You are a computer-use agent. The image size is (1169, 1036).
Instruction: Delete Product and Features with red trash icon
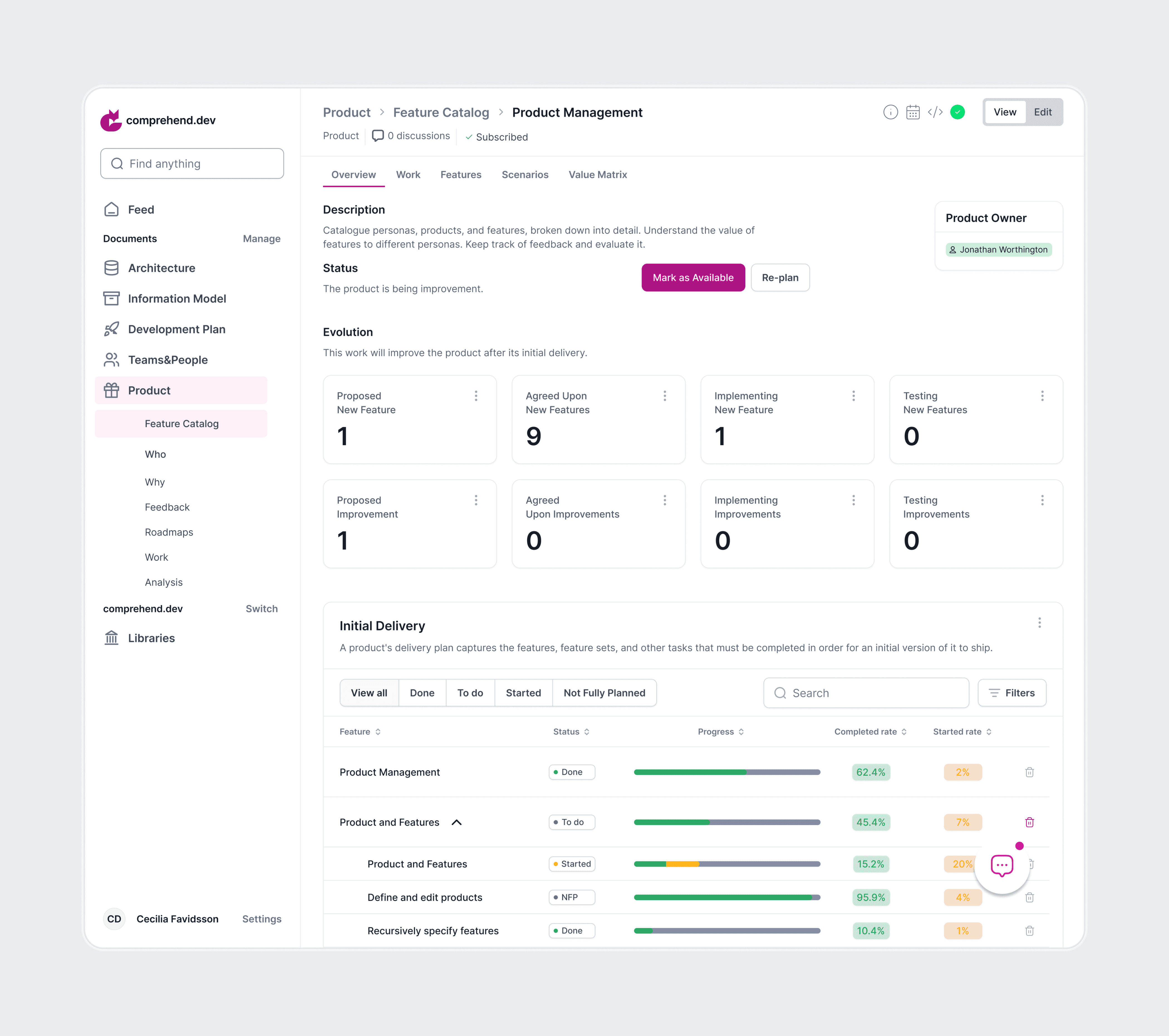tap(1029, 822)
